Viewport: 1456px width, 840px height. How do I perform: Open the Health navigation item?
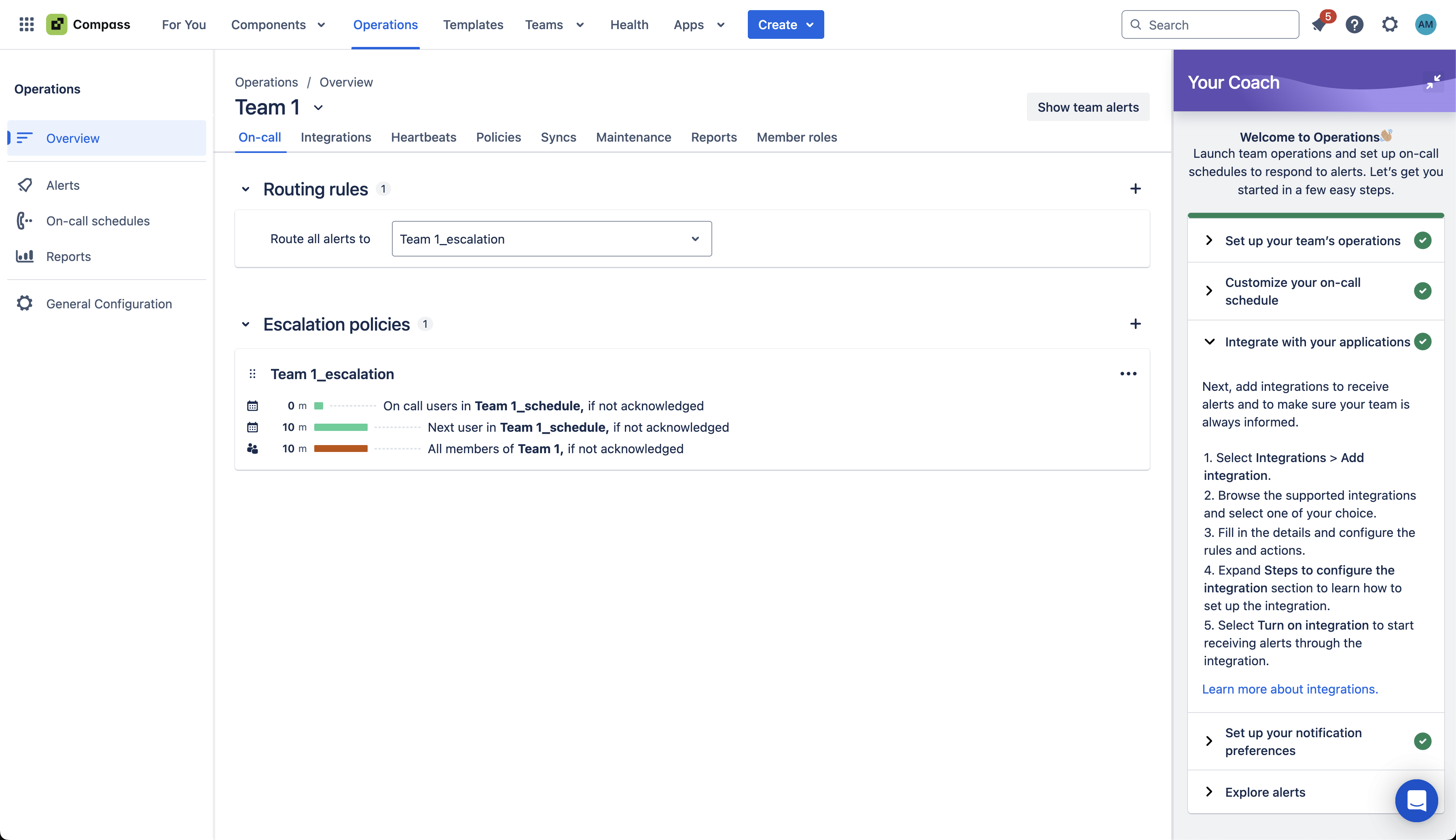click(629, 25)
